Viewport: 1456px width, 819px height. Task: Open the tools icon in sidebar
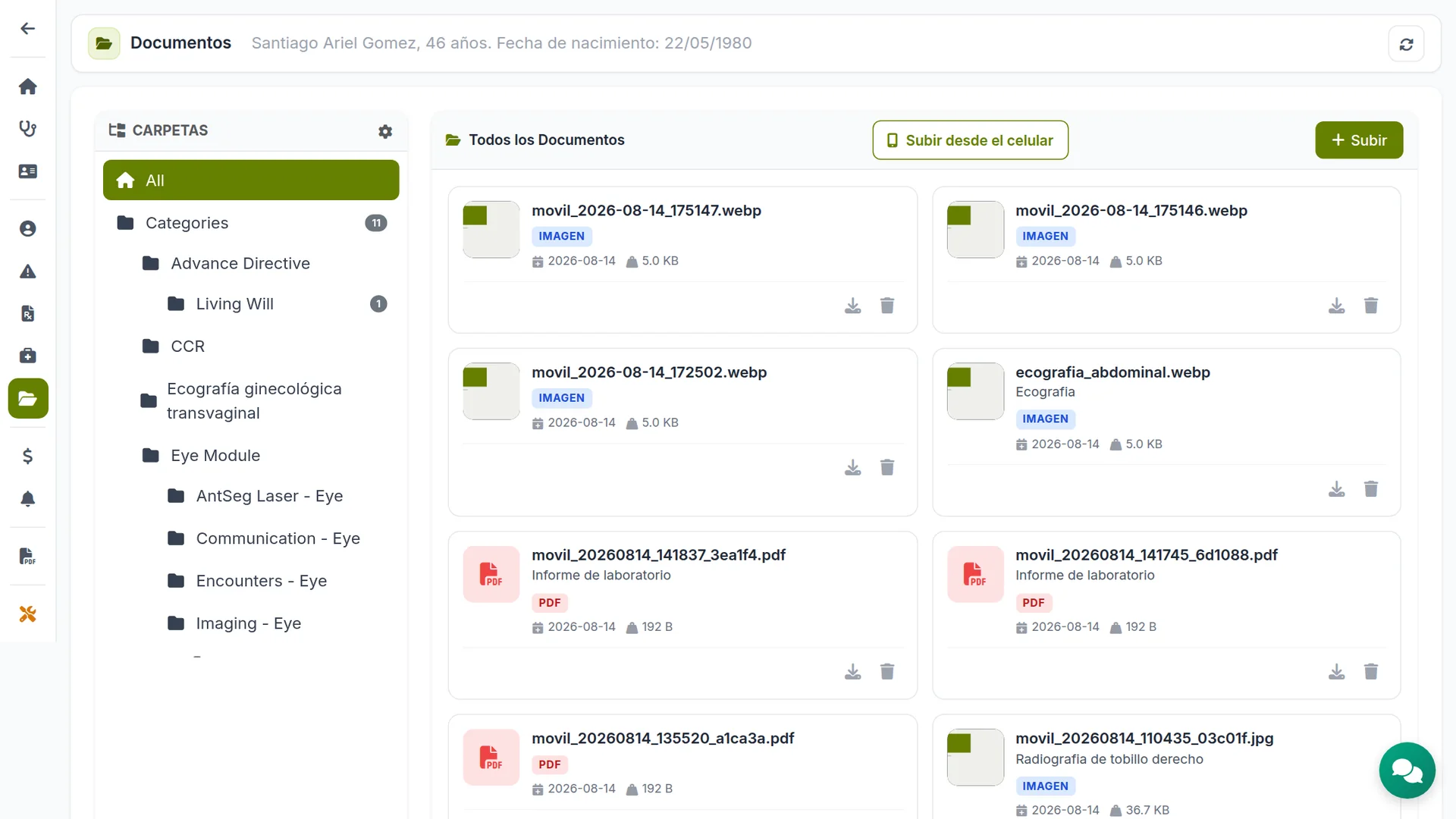click(x=28, y=614)
